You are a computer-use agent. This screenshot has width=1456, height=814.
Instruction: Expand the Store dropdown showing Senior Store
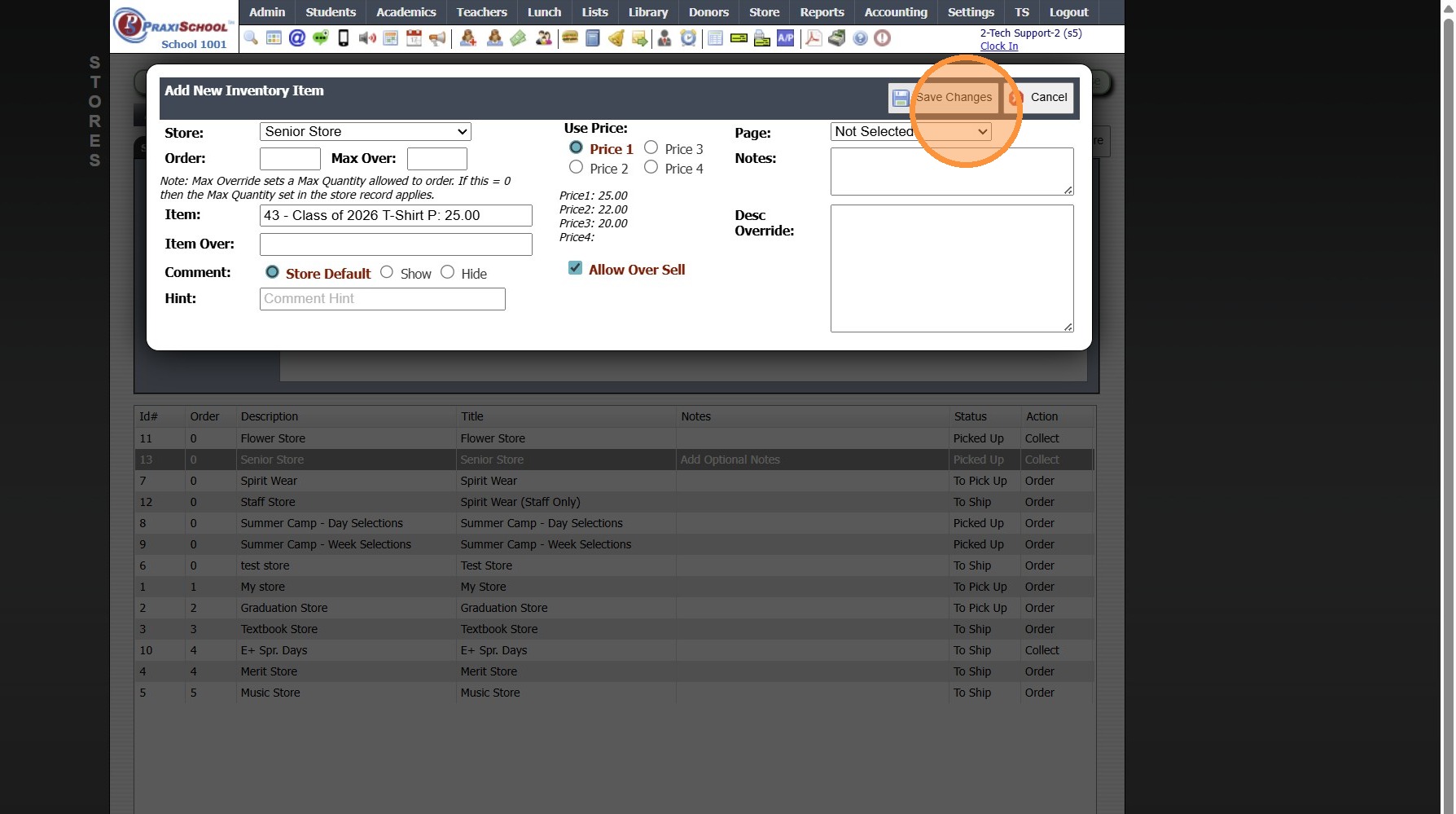366,132
